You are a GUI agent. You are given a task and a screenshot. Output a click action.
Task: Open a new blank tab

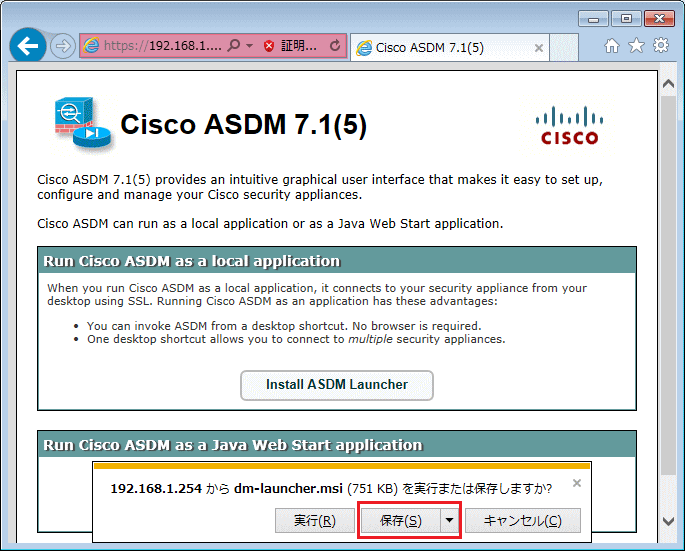point(564,48)
